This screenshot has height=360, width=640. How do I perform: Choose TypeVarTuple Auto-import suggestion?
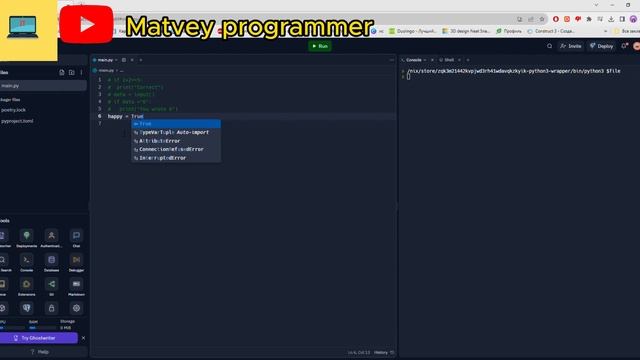click(176, 132)
